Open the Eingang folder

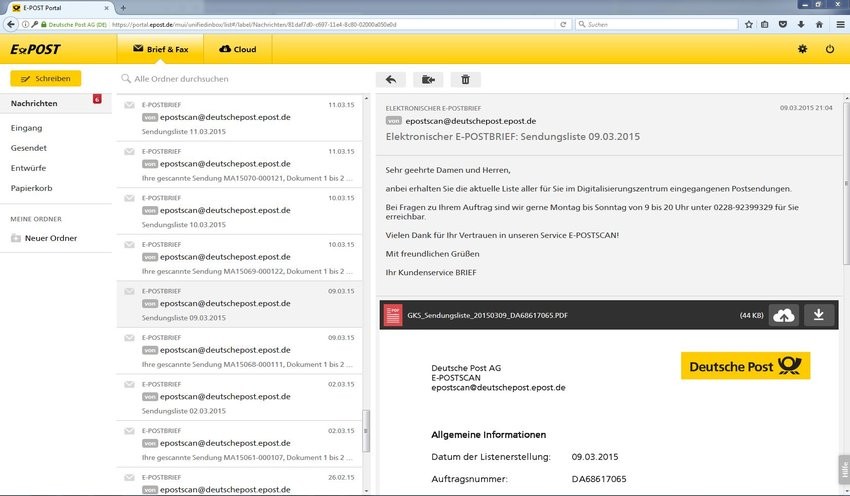click(27, 128)
